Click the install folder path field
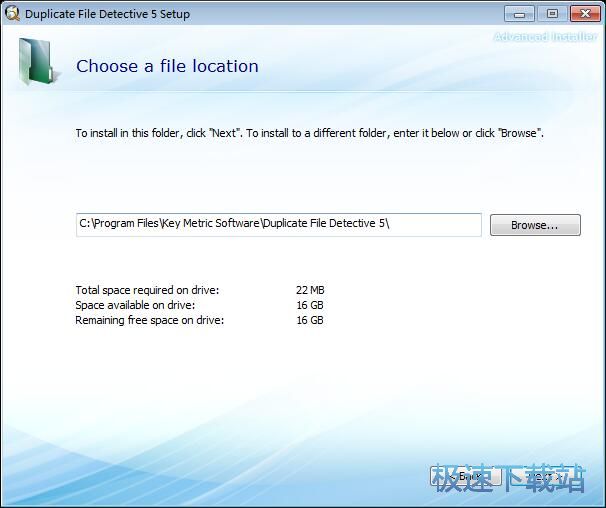The image size is (606, 508). click(x=279, y=225)
